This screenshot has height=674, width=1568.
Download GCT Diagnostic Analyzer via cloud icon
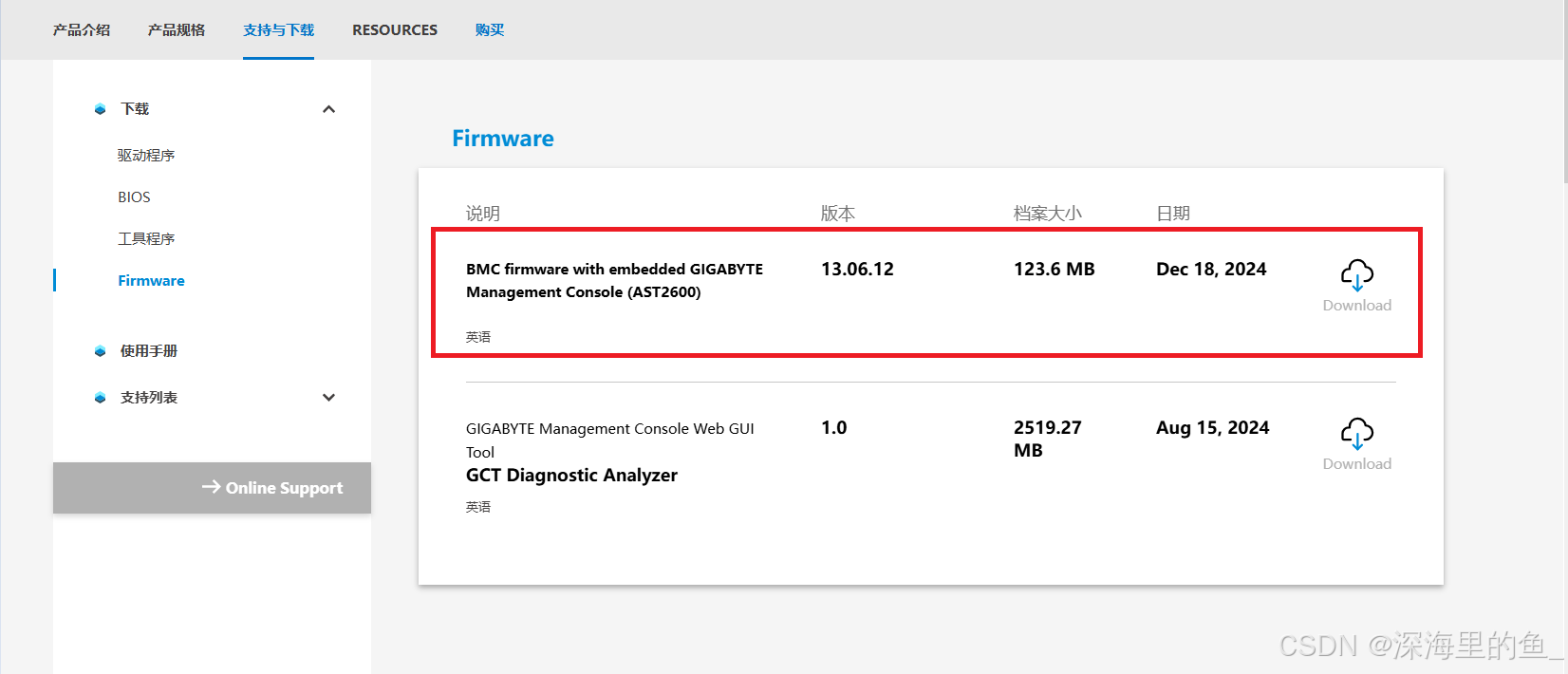click(x=1357, y=433)
